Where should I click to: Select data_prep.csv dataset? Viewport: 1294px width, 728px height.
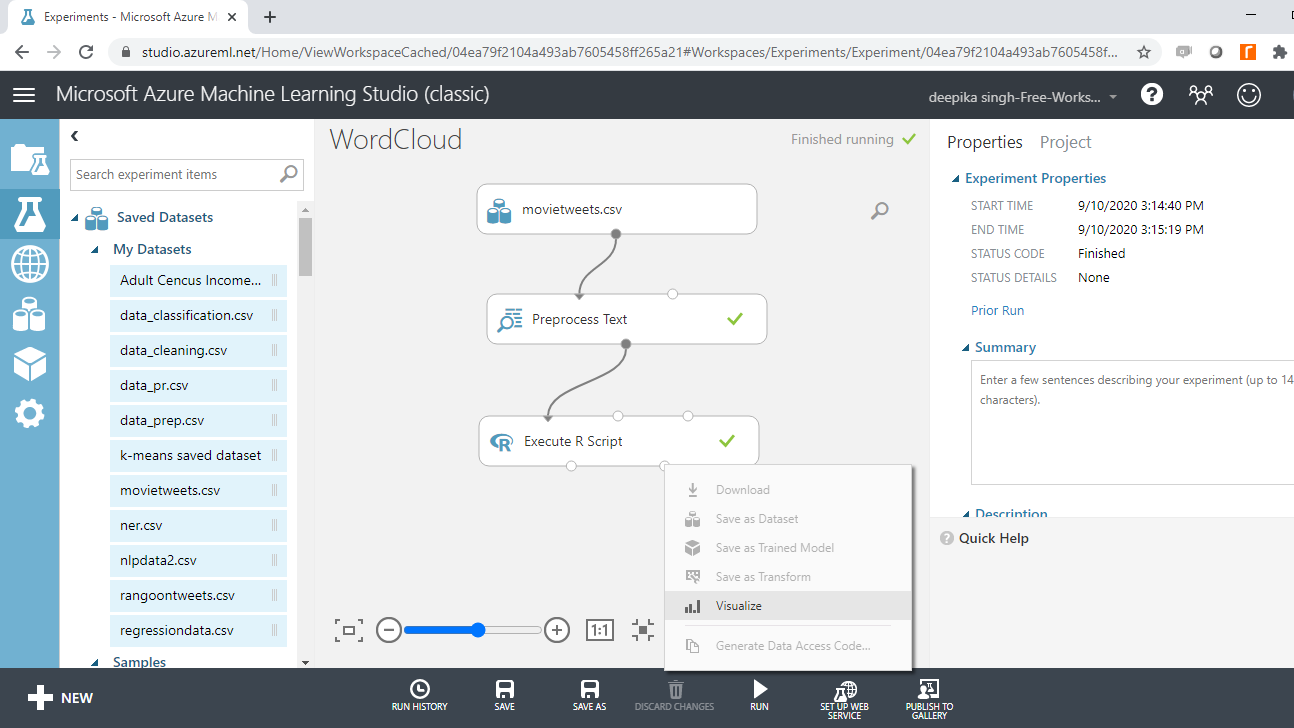(x=198, y=421)
